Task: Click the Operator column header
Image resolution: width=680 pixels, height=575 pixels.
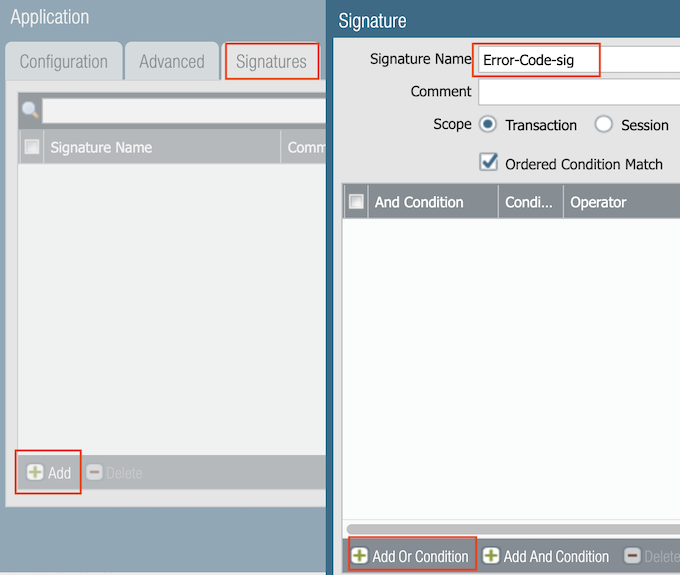Action: [622, 202]
